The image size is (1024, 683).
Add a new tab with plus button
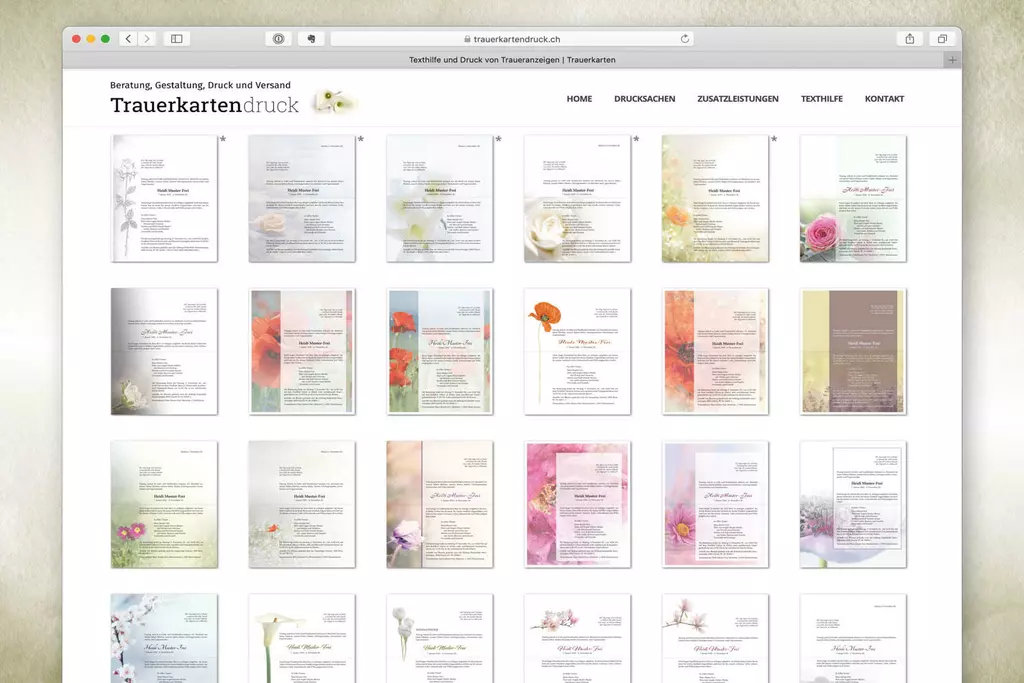click(x=952, y=60)
